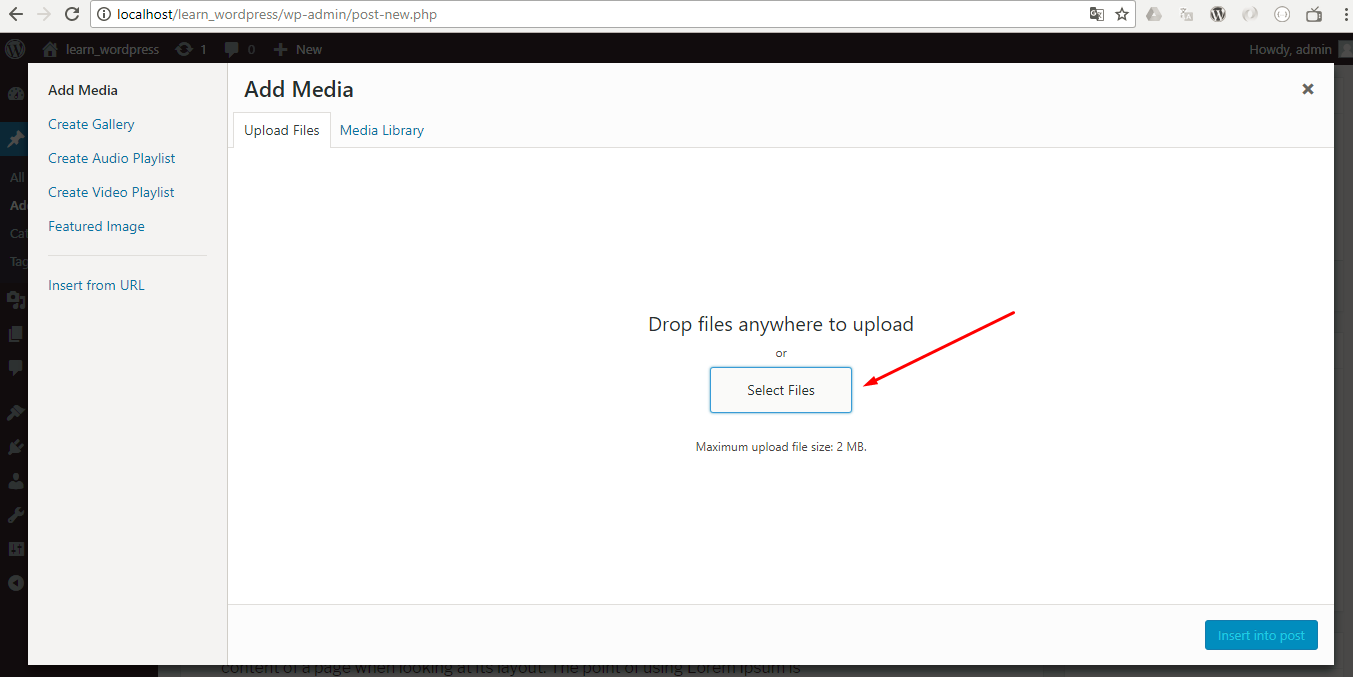This screenshot has width=1353, height=677.
Task: Open the Plugins plug icon in the WordPress sidebar
Action: [15, 446]
